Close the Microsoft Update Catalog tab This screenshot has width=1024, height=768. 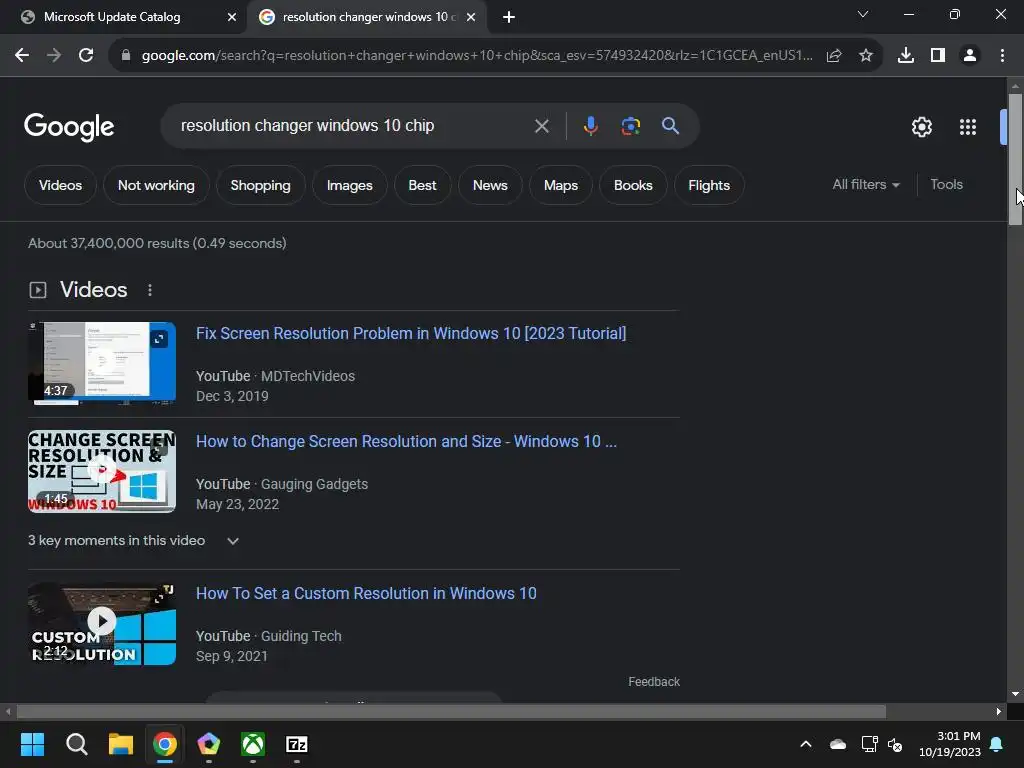coord(231,17)
